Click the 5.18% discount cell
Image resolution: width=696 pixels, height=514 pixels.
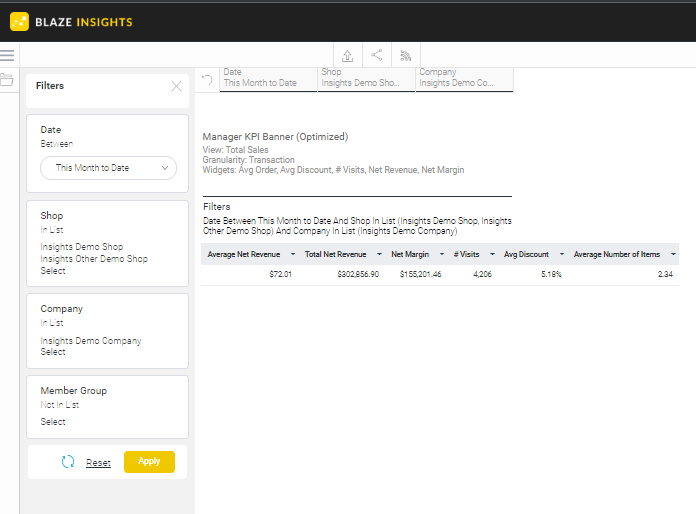551,274
